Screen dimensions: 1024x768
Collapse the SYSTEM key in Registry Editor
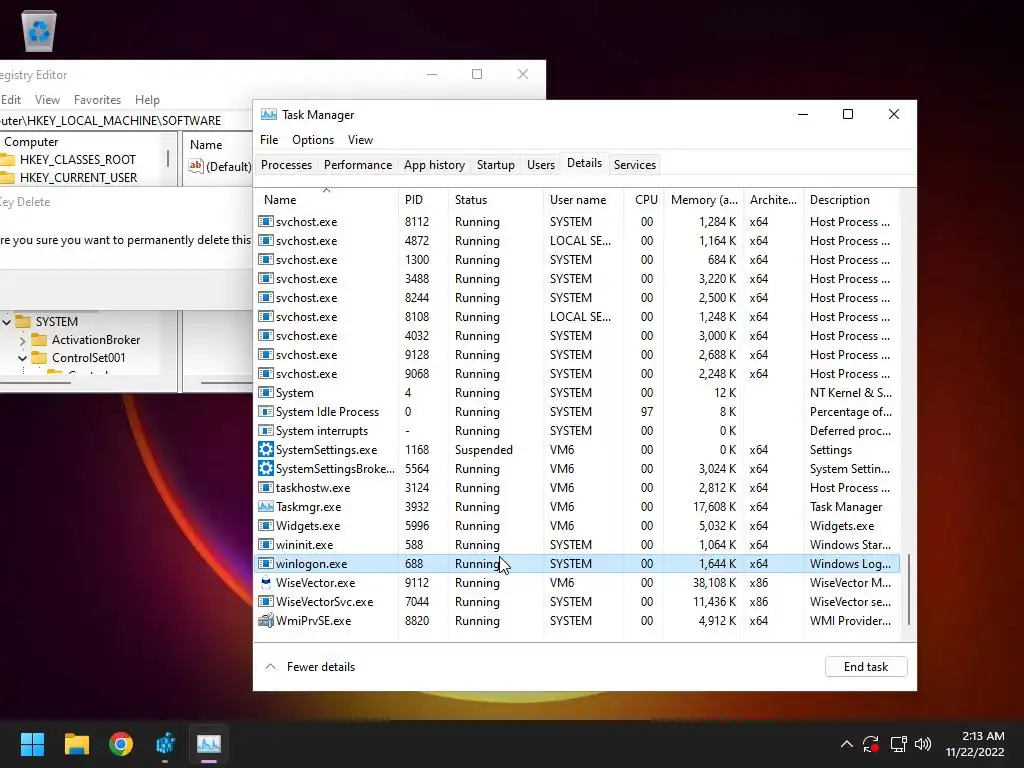pos(7,321)
